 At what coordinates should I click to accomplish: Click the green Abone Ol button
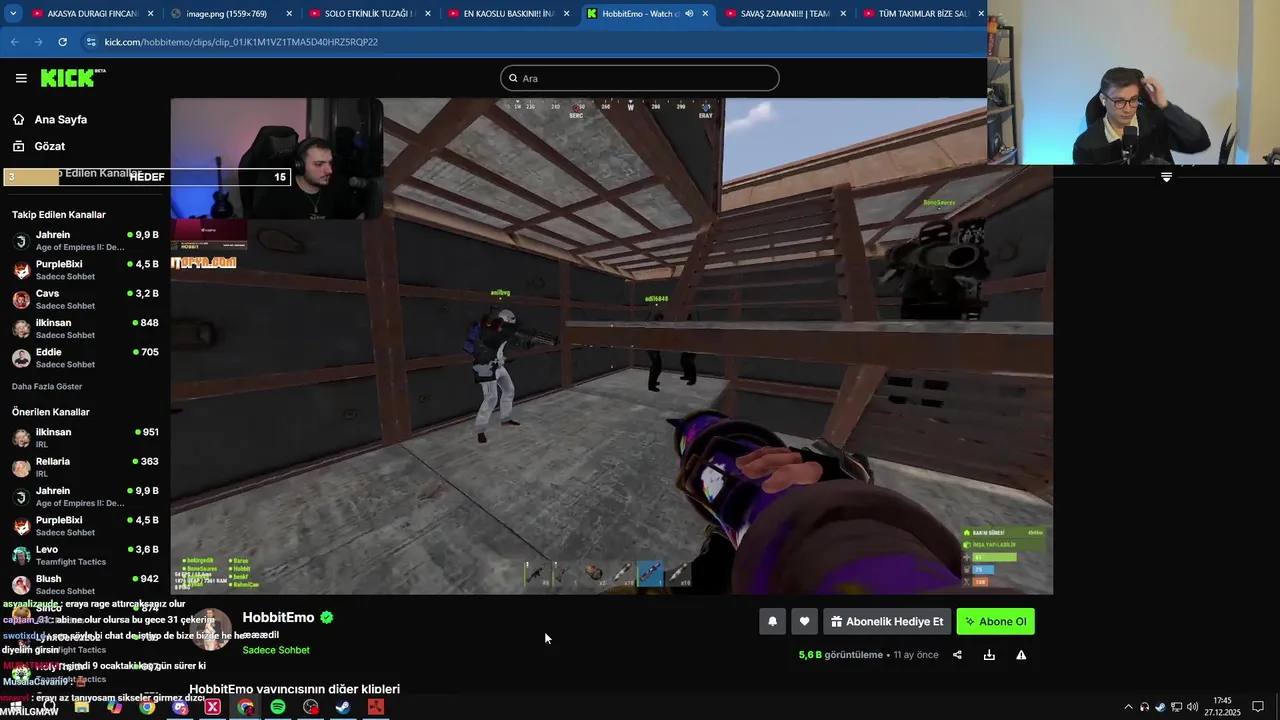(996, 621)
